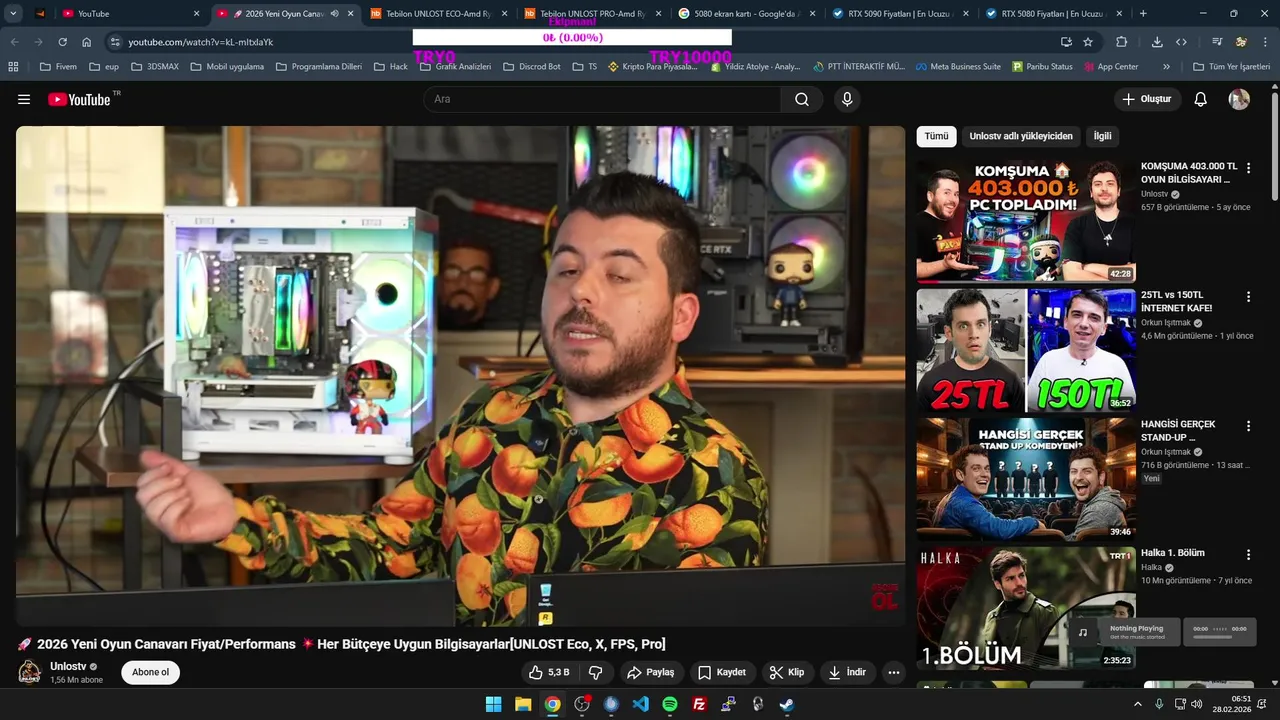
Task: Open Steam from the taskbar
Action: tap(787, 704)
